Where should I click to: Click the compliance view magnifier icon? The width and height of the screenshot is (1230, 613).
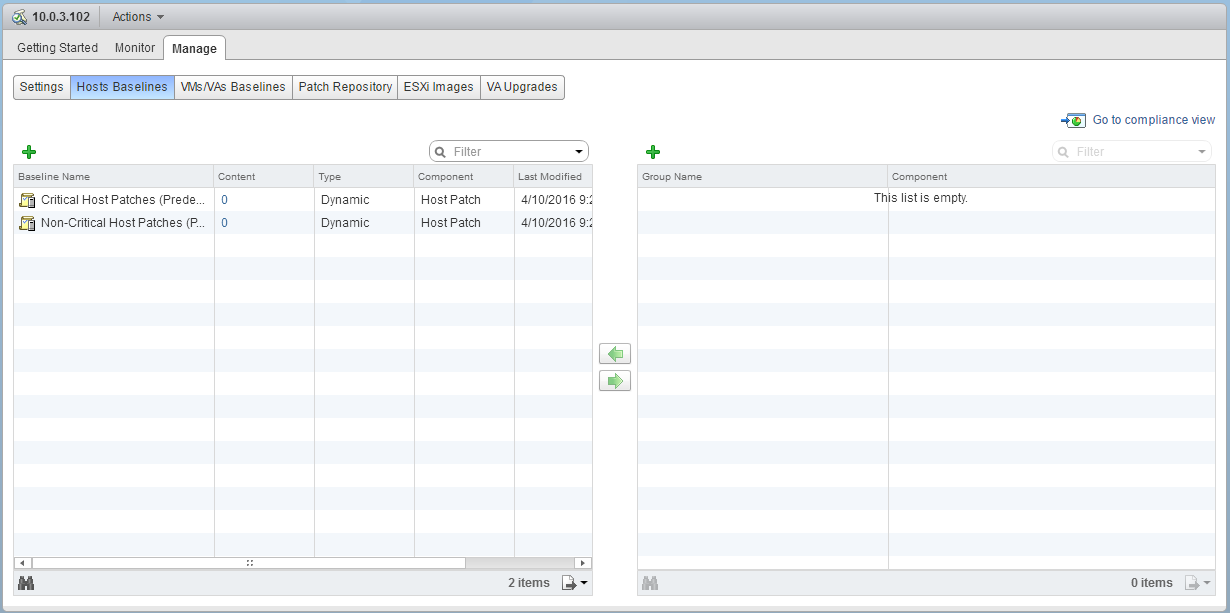click(1072, 120)
